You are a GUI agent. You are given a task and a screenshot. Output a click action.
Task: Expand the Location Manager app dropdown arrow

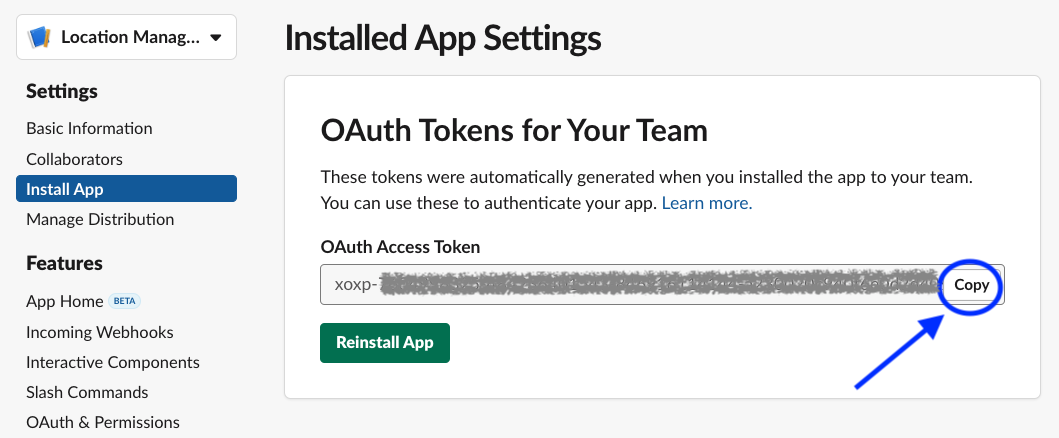pyautogui.click(x=216, y=38)
